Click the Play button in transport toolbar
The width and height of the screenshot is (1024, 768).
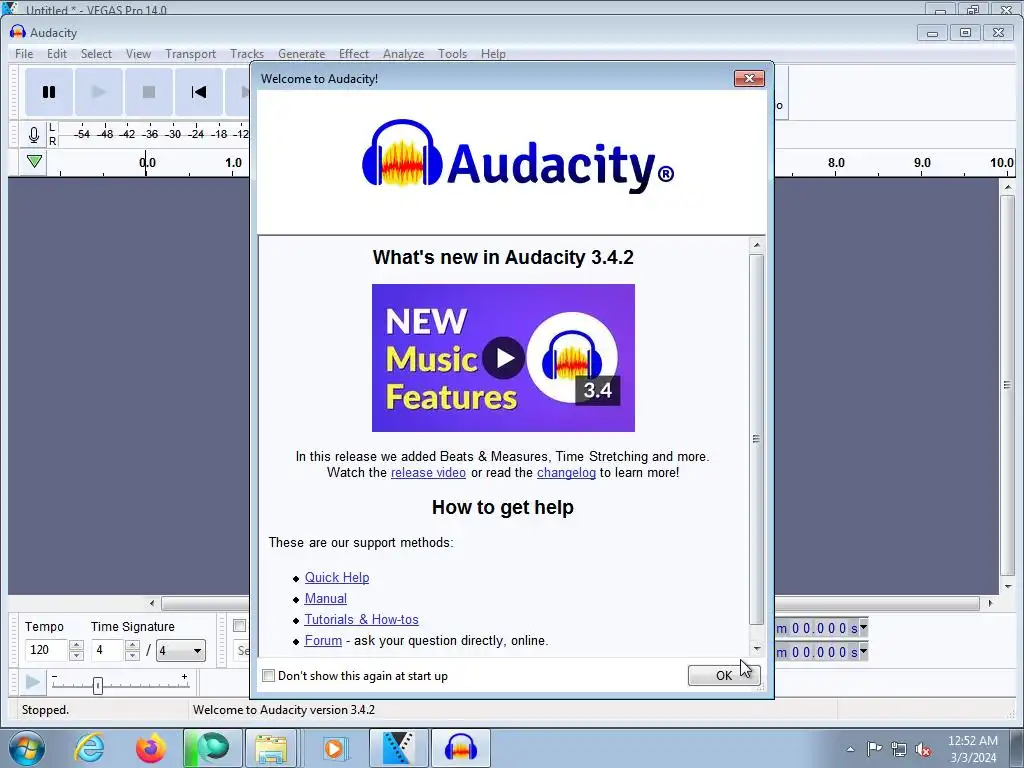pos(99,92)
